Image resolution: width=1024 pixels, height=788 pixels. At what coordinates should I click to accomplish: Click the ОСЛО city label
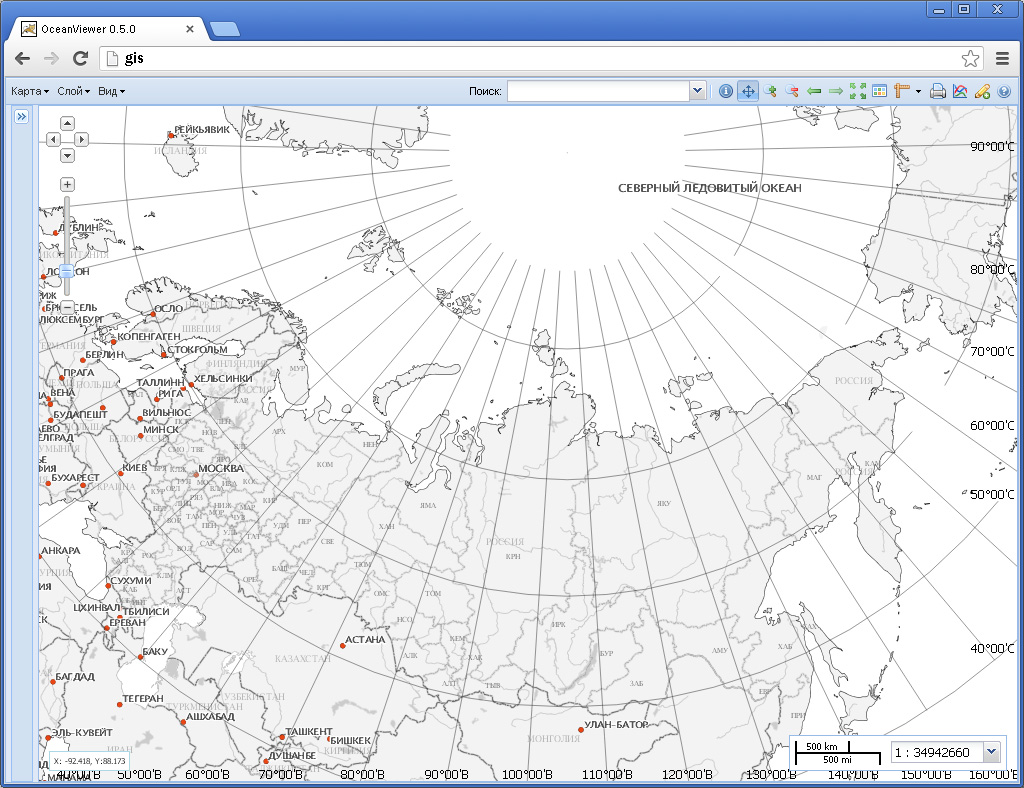pos(168,308)
